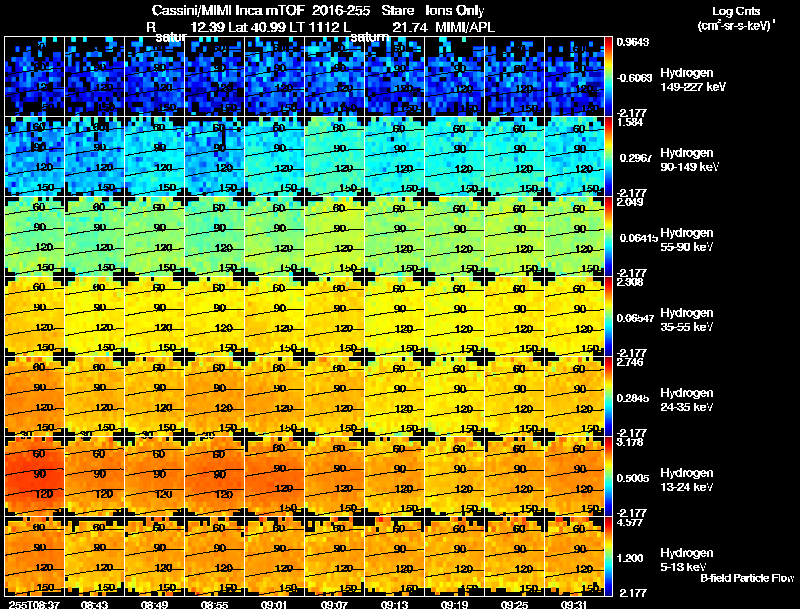Click the '09:13' time label

(x=394, y=604)
